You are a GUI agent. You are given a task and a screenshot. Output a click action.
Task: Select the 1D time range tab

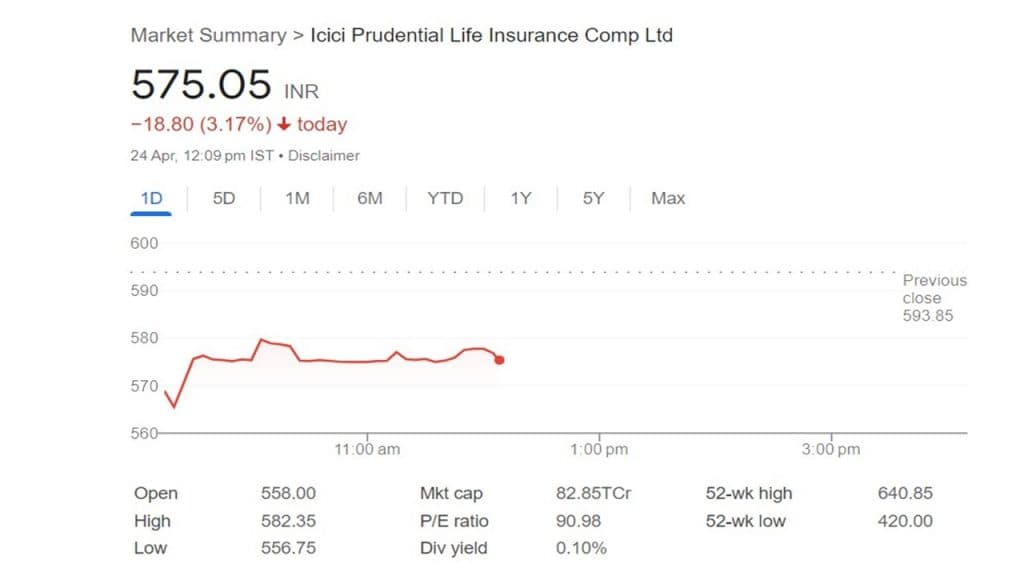pyautogui.click(x=151, y=198)
